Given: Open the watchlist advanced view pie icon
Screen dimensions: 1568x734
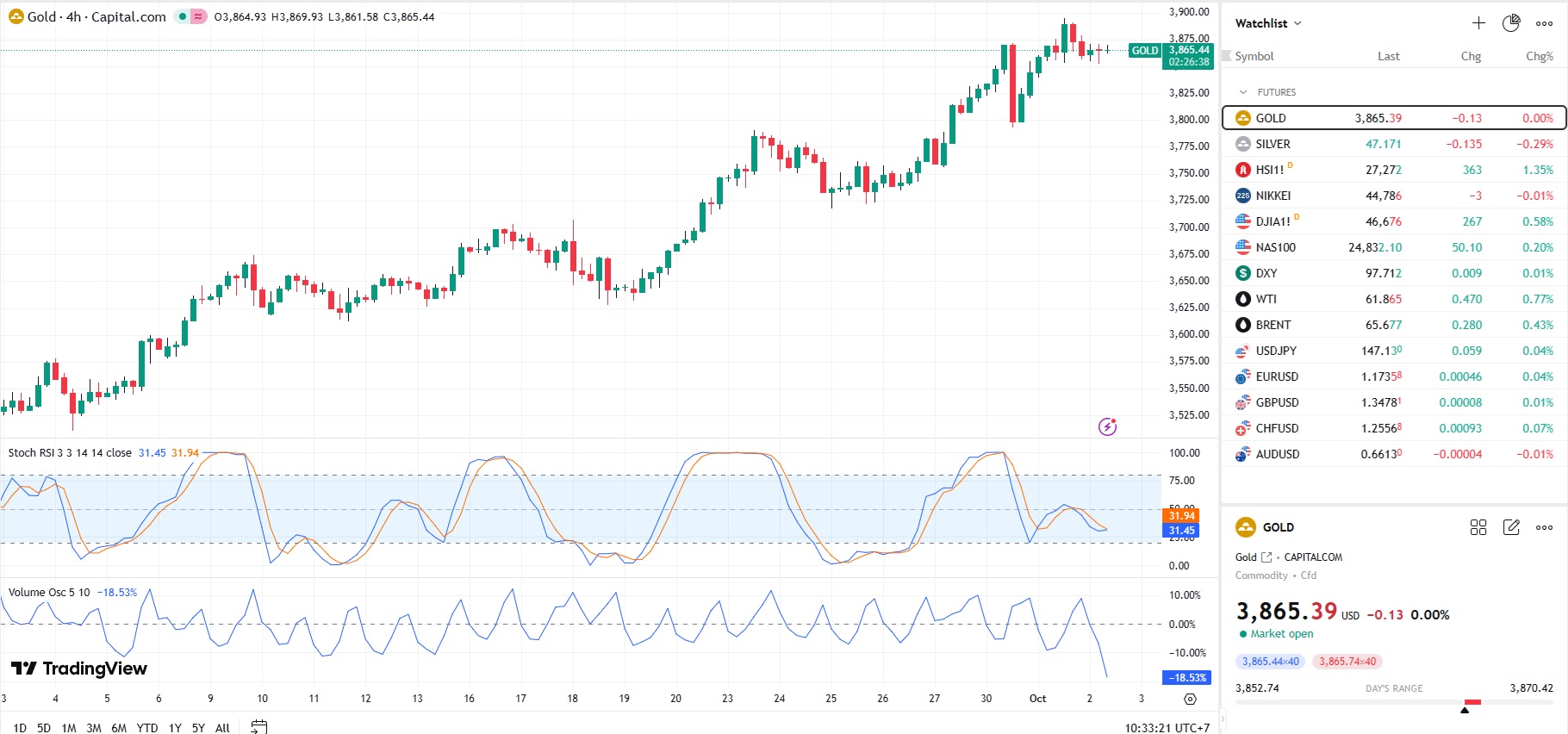Looking at the screenshot, I should pyautogui.click(x=1511, y=23).
